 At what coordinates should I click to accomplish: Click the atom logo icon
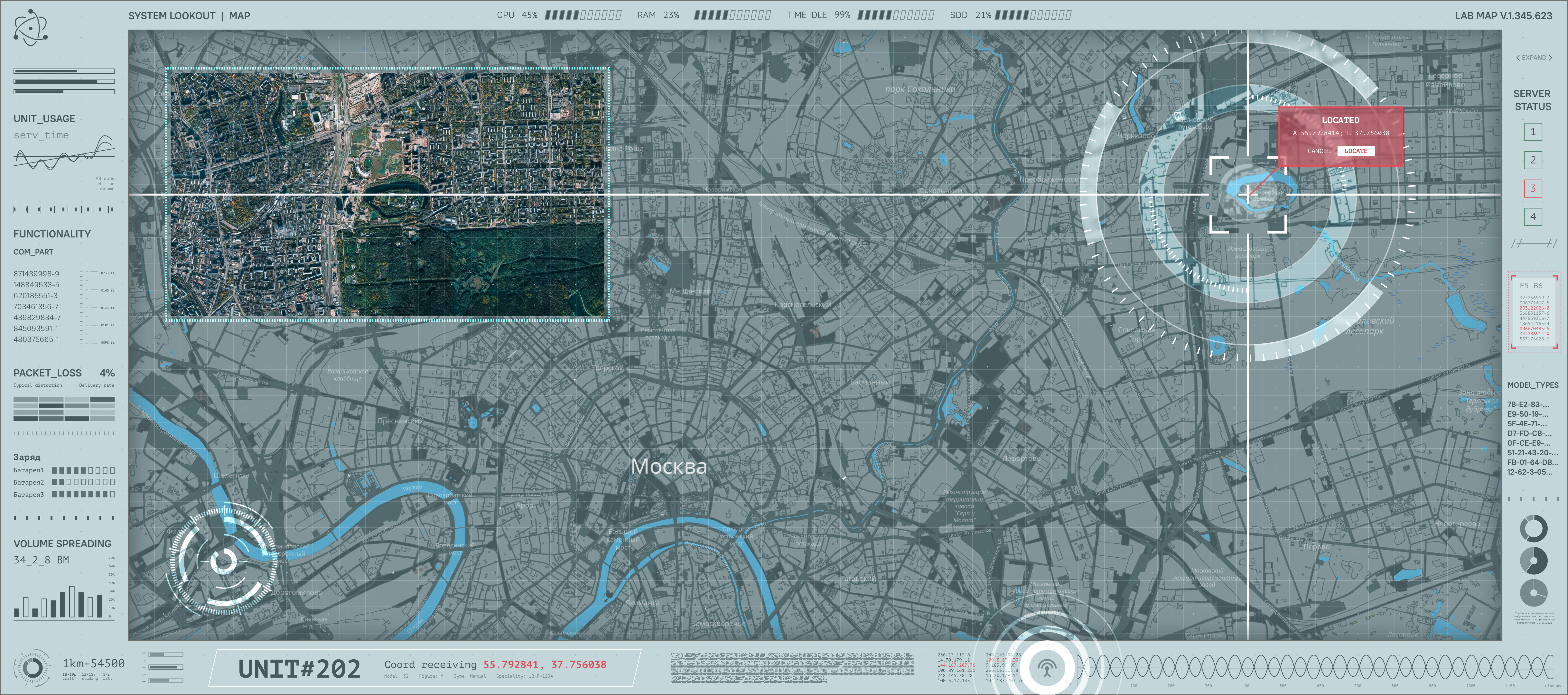(31, 27)
